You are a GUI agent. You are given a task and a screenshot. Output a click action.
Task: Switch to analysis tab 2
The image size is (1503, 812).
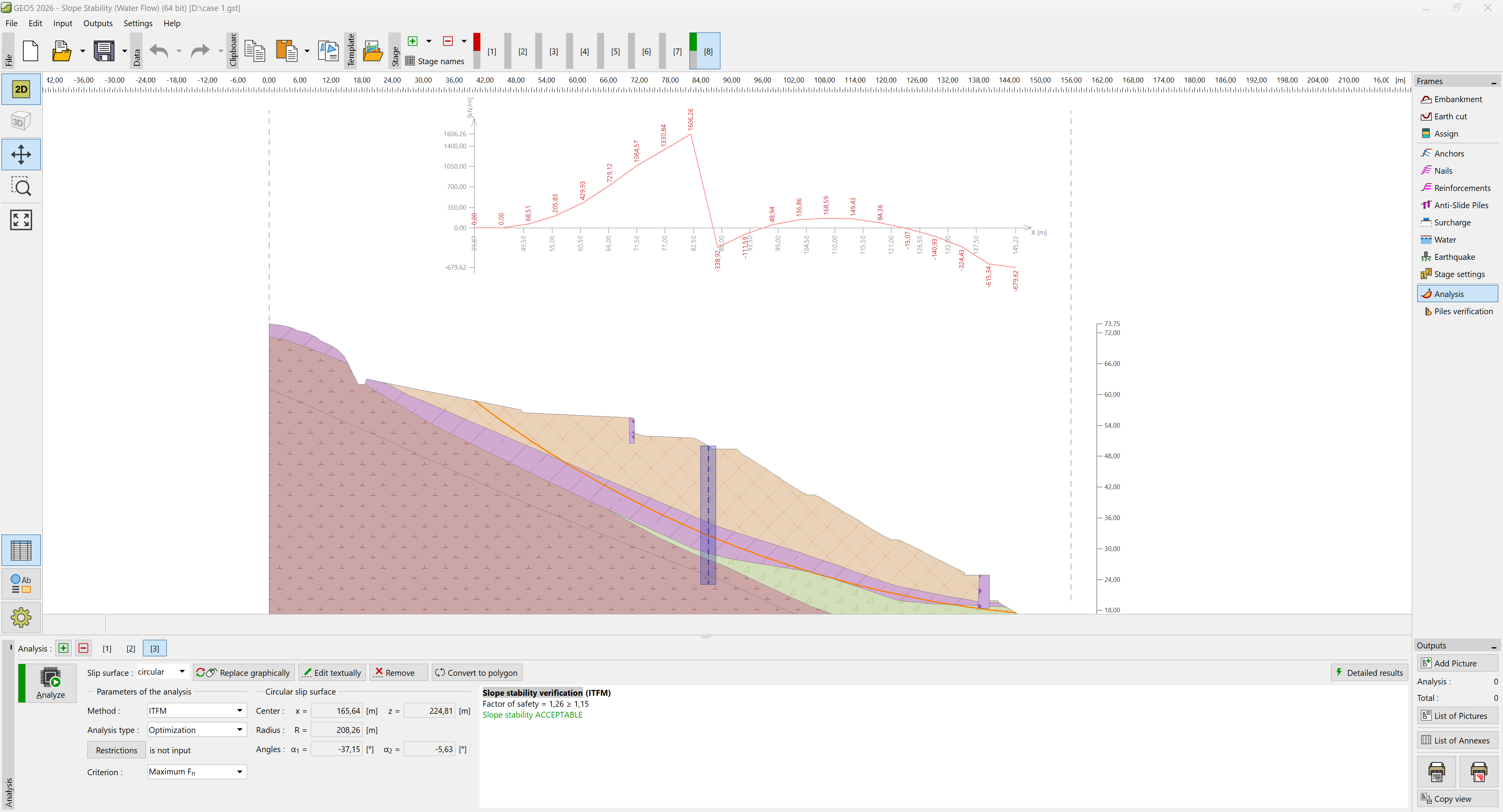(131, 649)
